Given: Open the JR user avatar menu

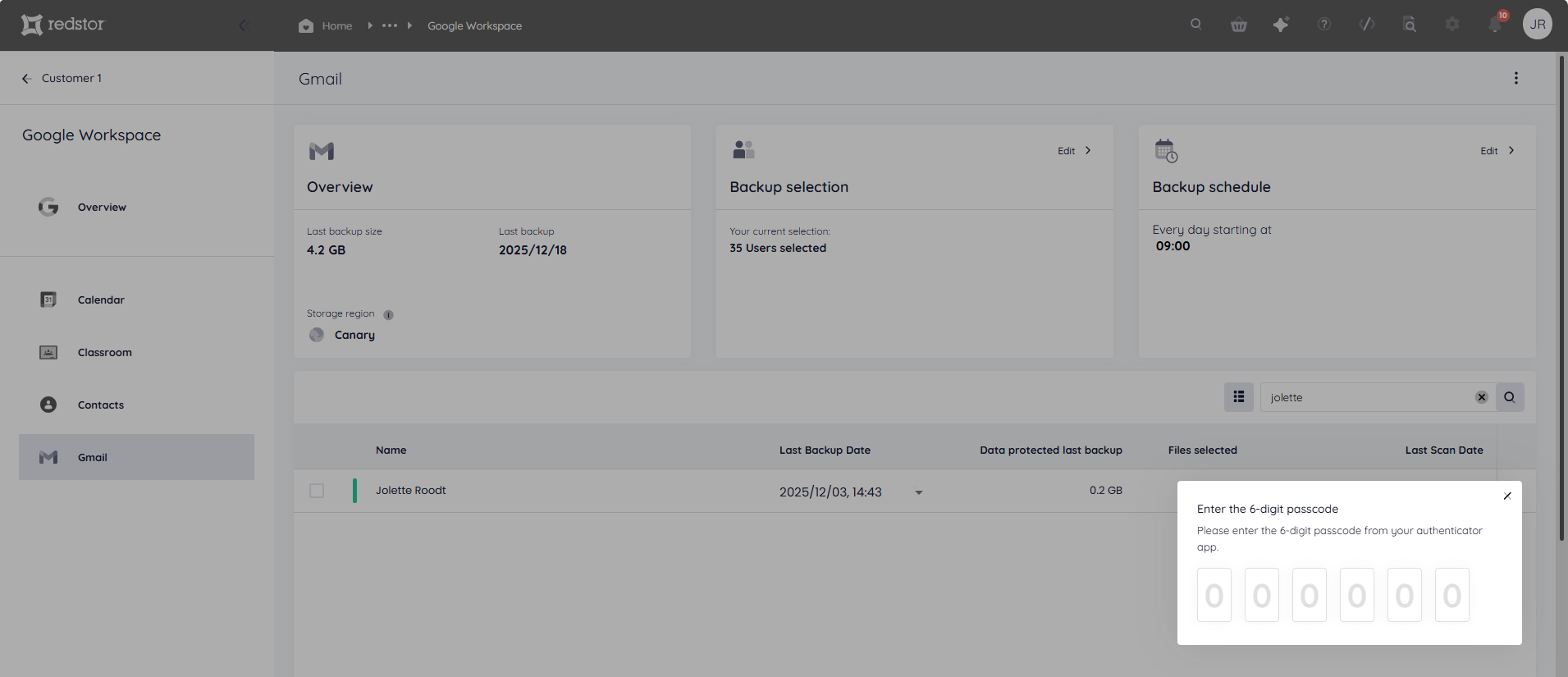Looking at the screenshot, I should (1538, 25).
